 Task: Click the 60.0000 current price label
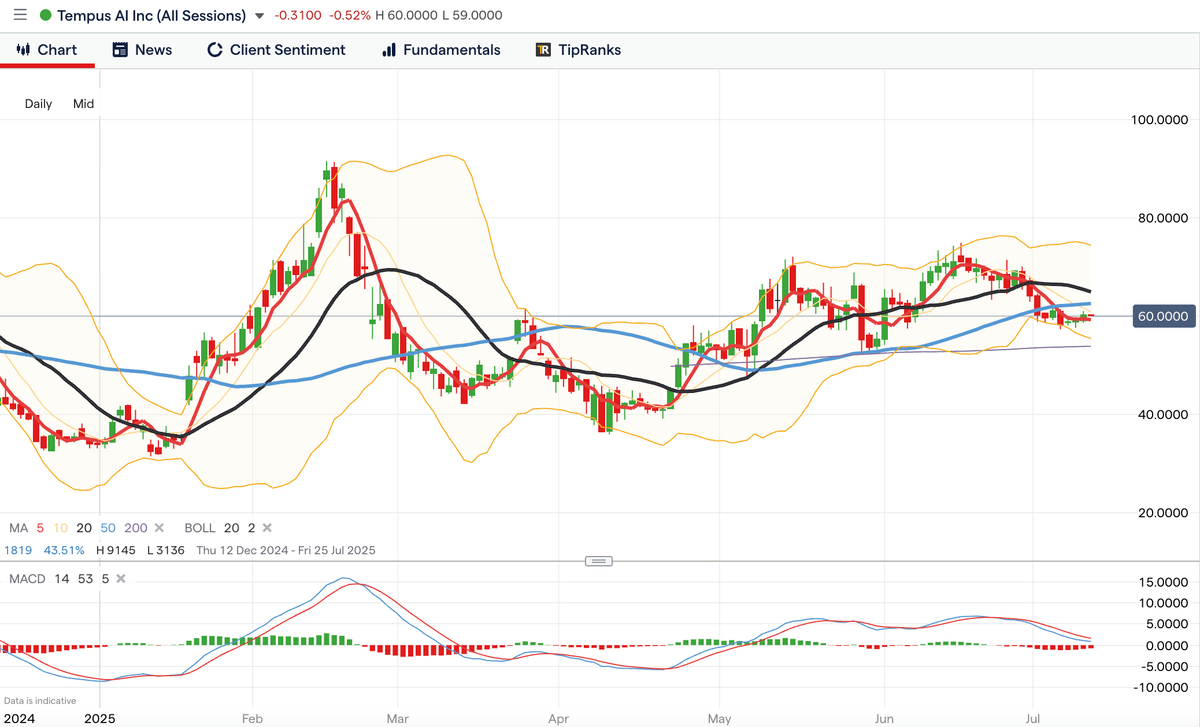pyautogui.click(x=1165, y=316)
